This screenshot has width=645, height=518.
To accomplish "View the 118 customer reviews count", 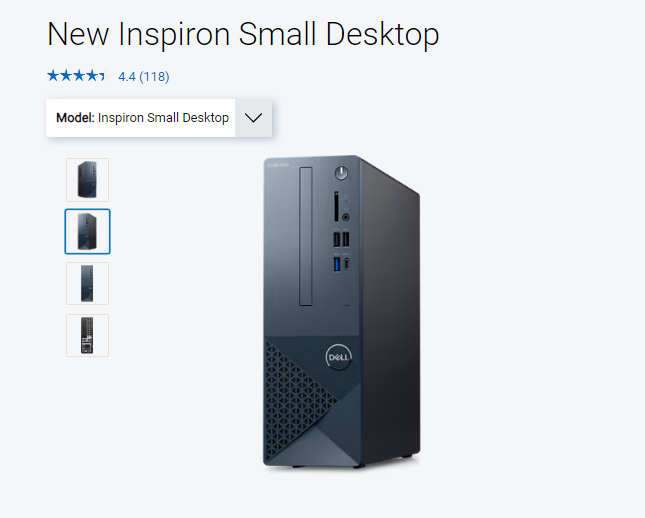I will (x=154, y=77).
